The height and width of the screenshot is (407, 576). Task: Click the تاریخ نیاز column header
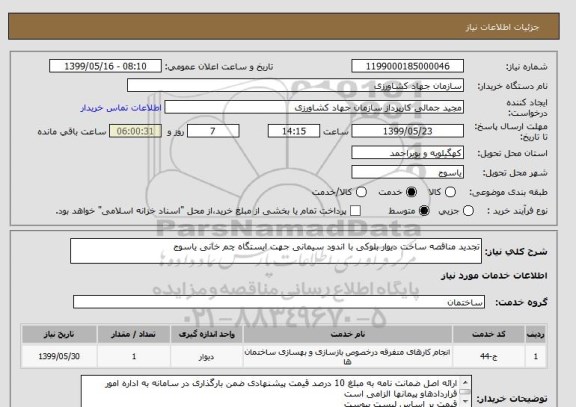point(59,334)
